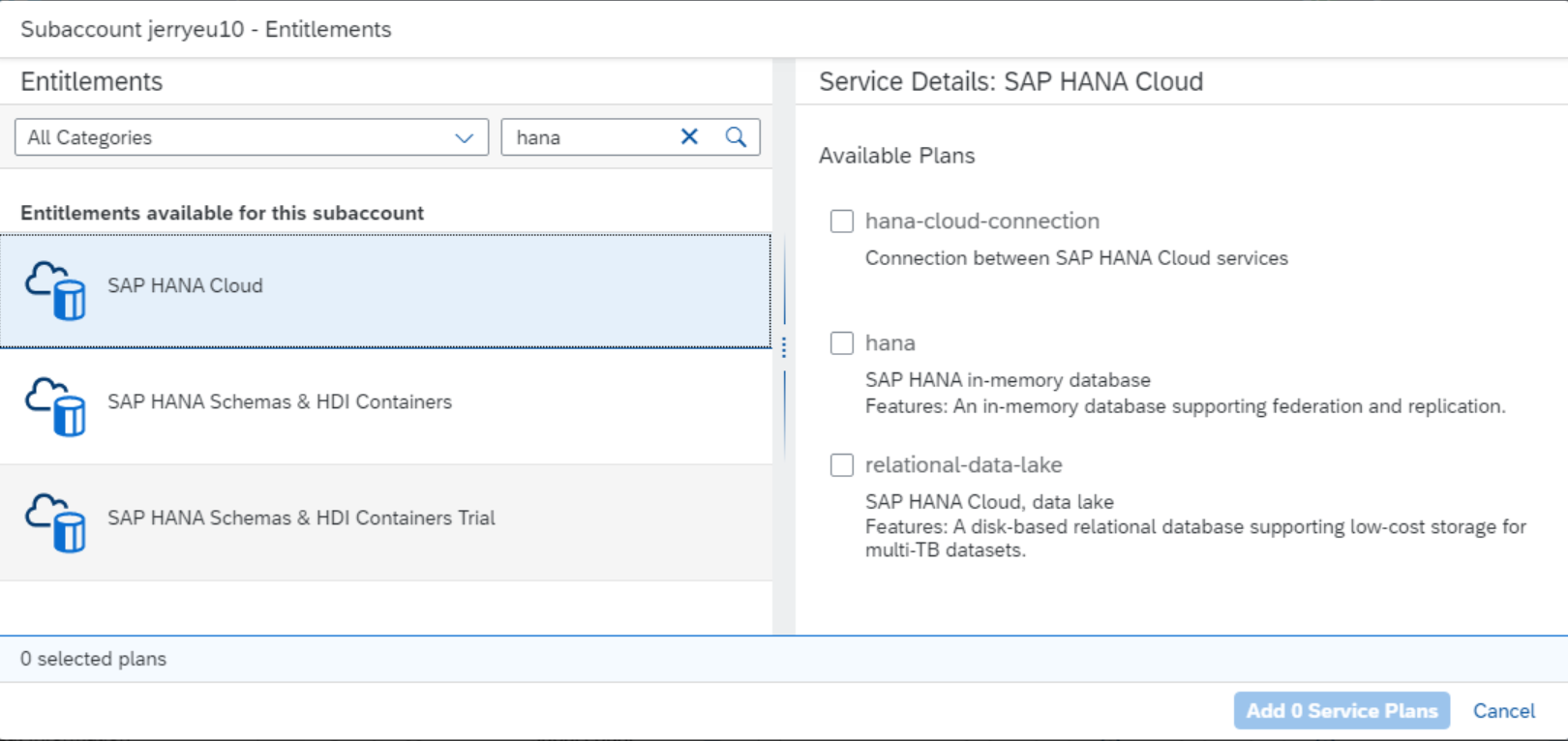The height and width of the screenshot is (741, 1568).
Task: Click the 0 selected plans status text
Action: [x=93, y=659]
